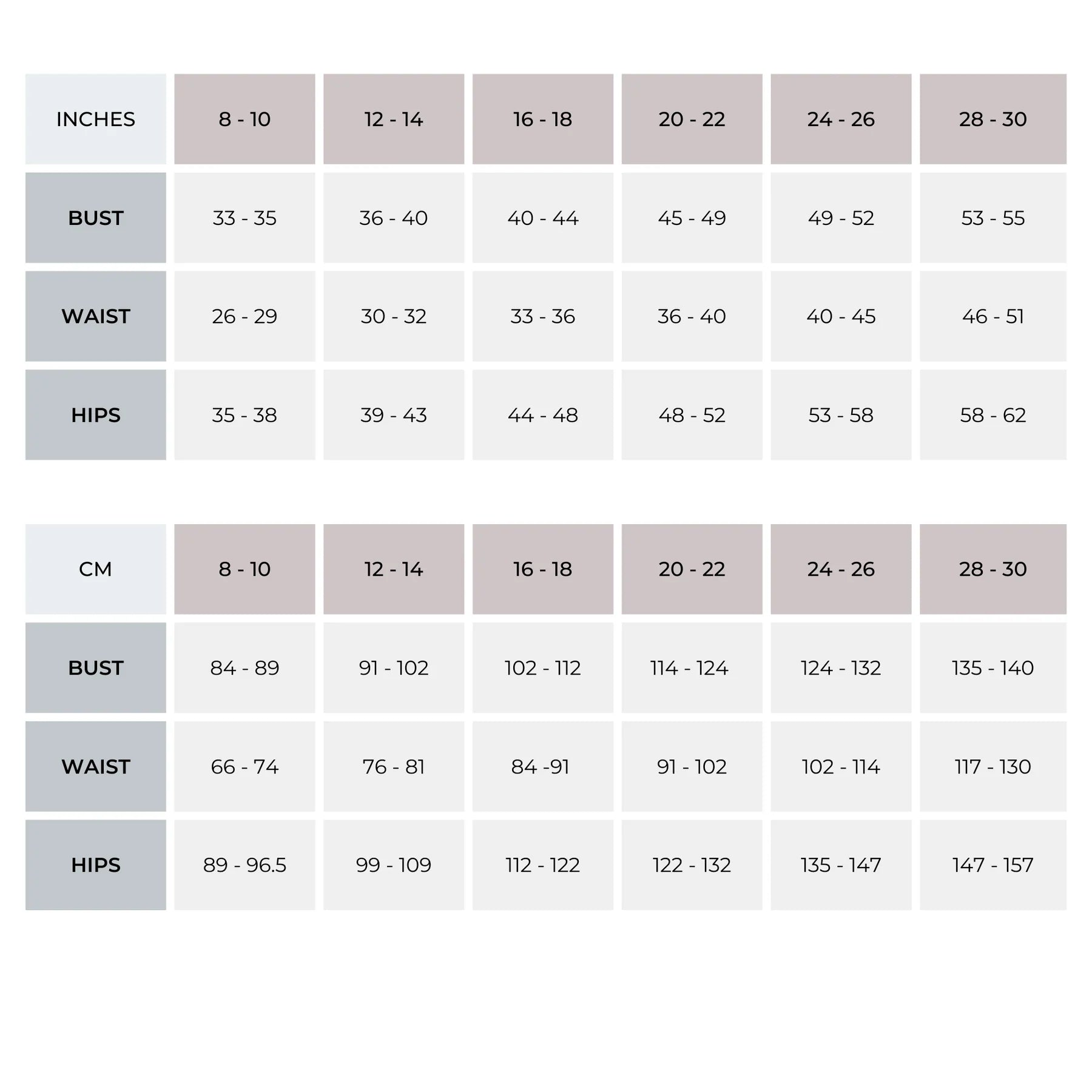Click the 114 - 124 bust centimeter cell

[x=692, y=668]
